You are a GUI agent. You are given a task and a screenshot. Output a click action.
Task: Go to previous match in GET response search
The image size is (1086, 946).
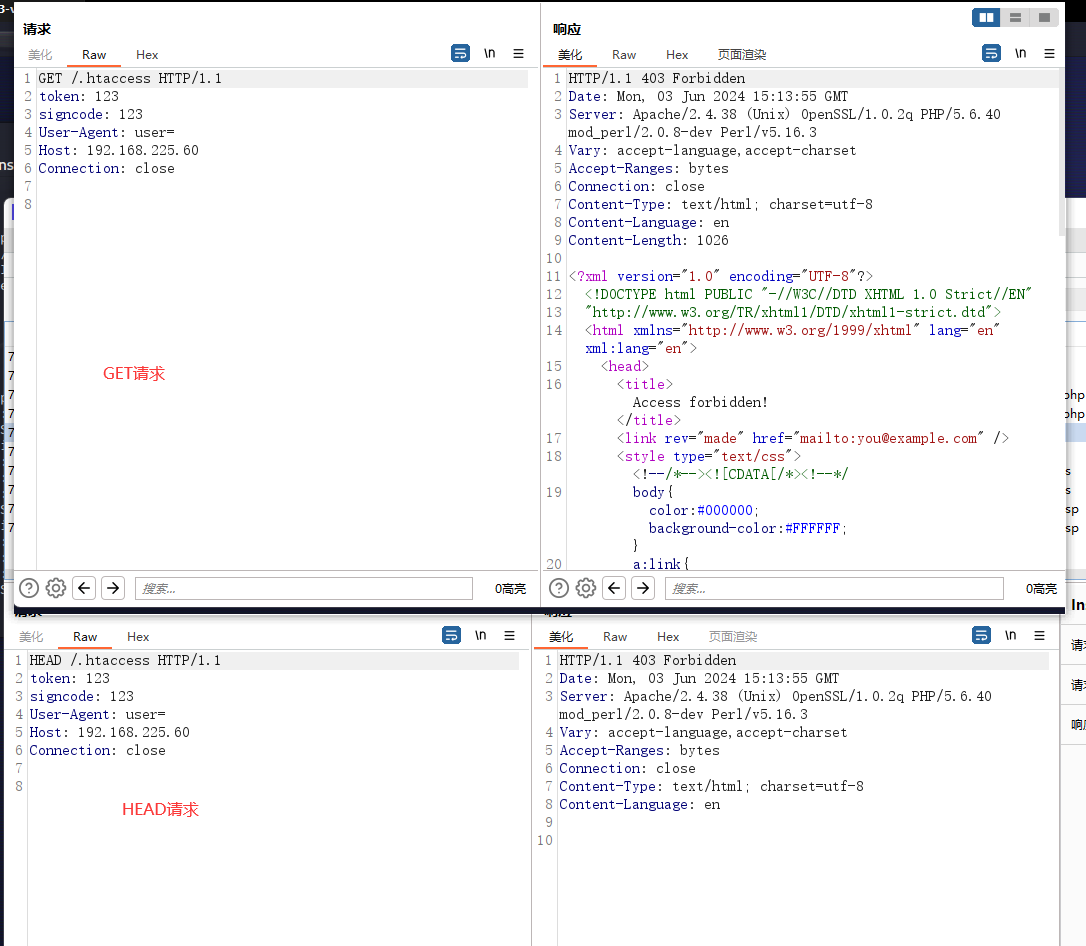pos(614,588)
